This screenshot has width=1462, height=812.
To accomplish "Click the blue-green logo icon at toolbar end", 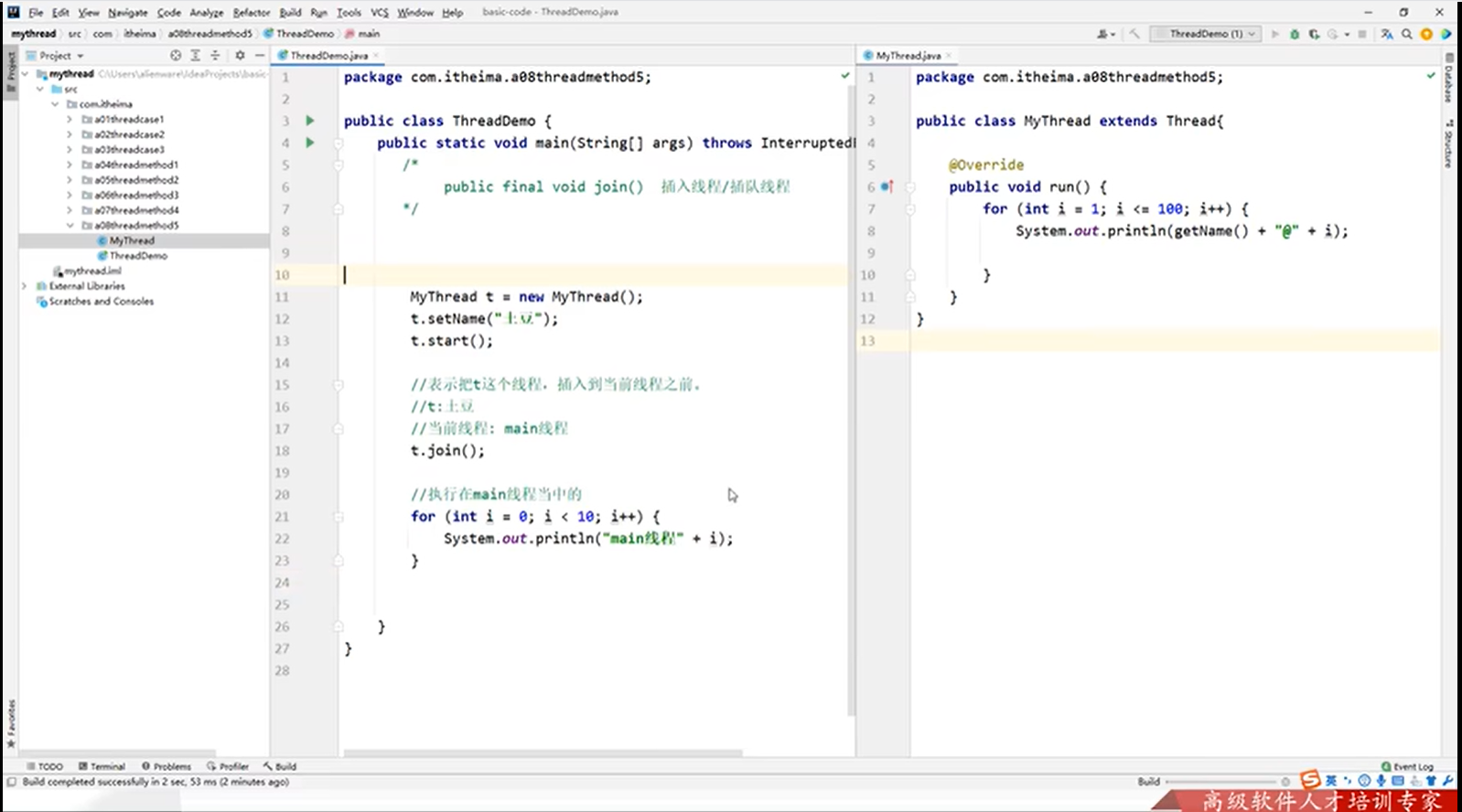I will [x=1446, y=34].
